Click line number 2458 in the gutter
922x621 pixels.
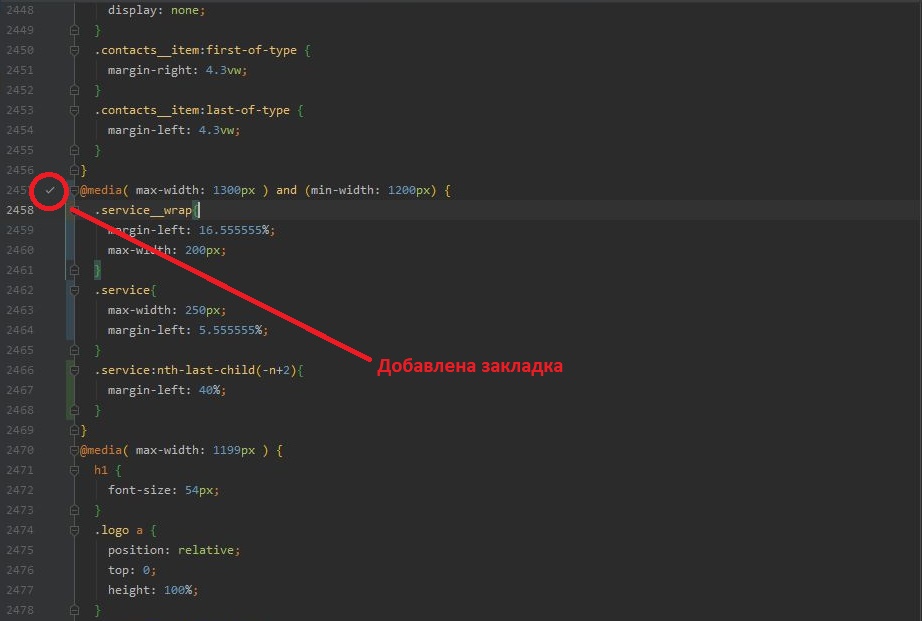(20, 210)
